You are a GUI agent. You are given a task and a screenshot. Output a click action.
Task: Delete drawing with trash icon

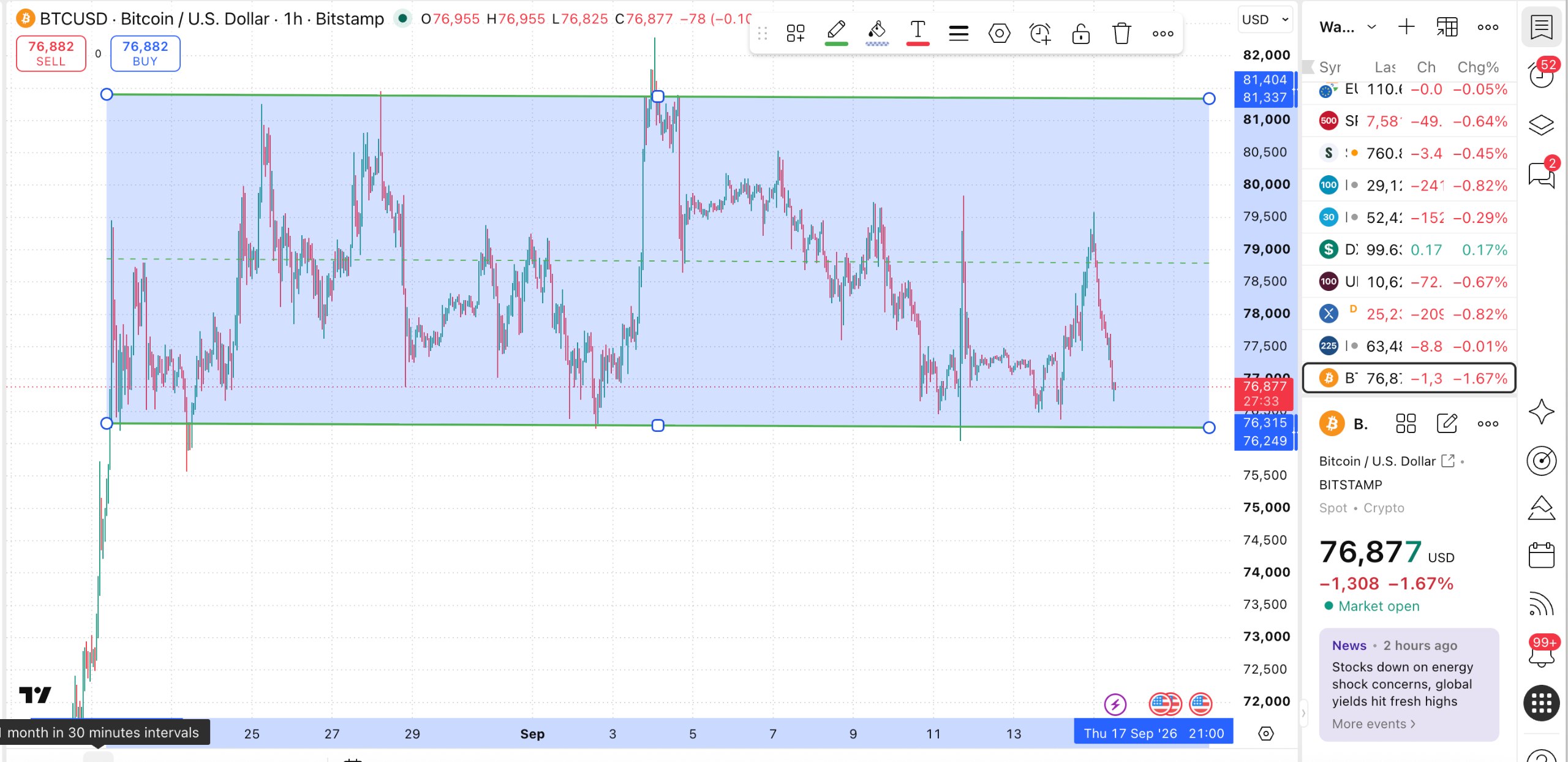1121,33
